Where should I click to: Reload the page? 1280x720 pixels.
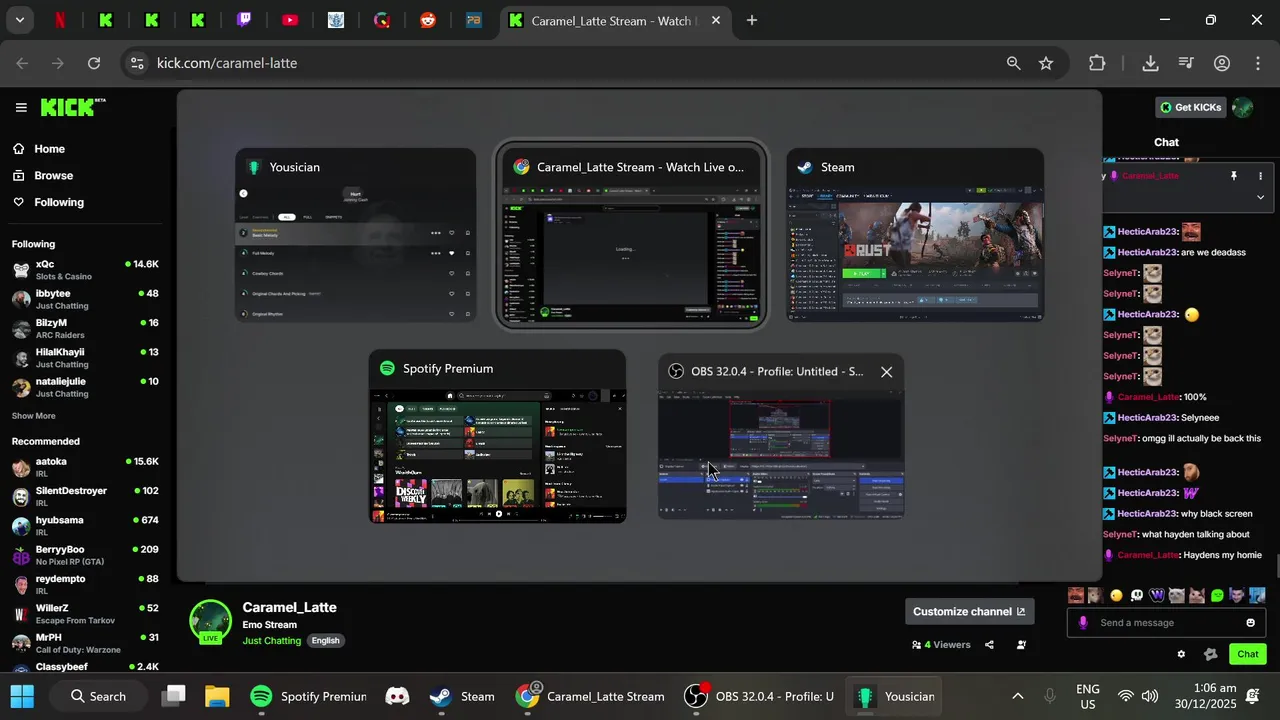point(94,63)
